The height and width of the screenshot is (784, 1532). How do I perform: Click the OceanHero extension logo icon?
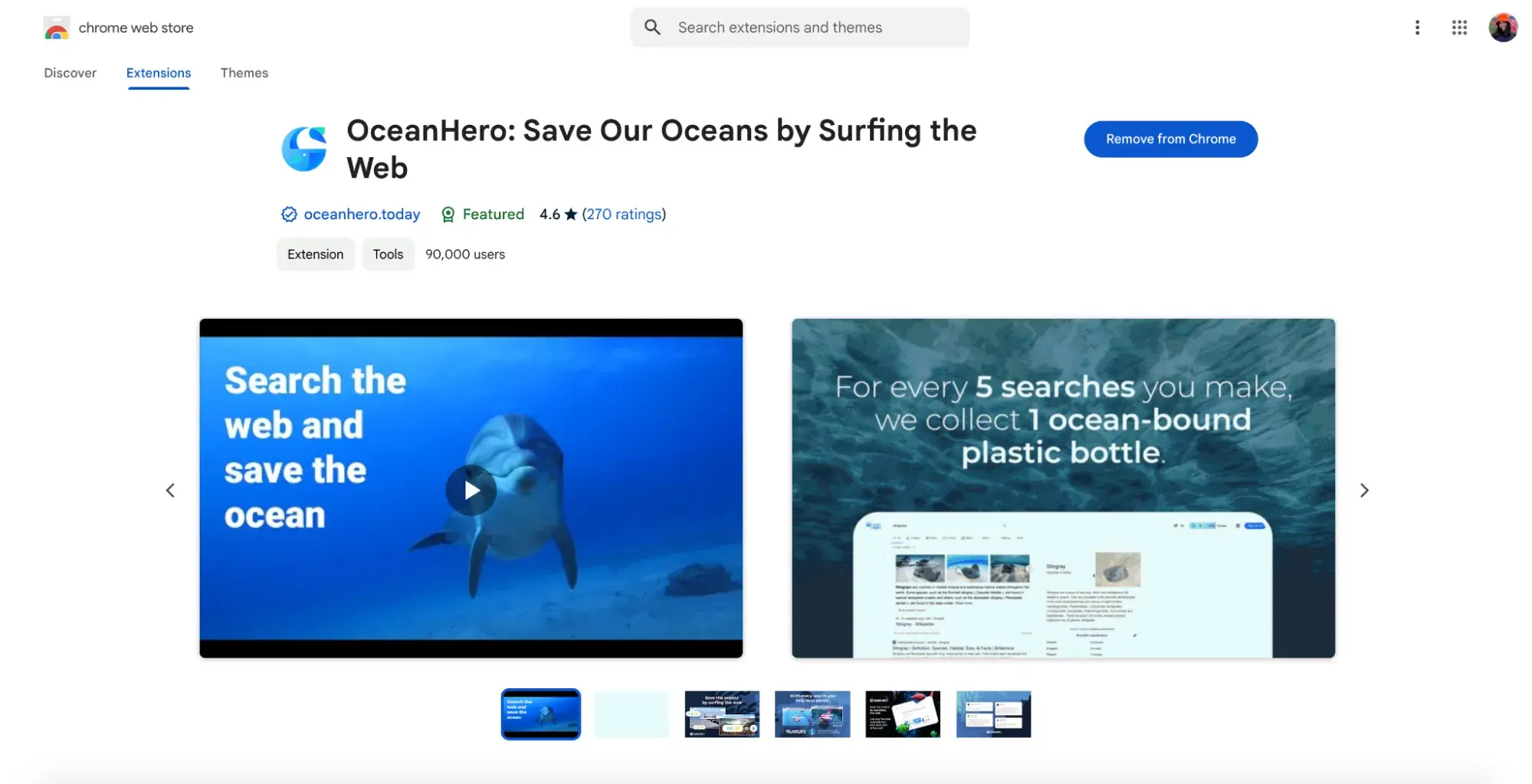(304, 149)
